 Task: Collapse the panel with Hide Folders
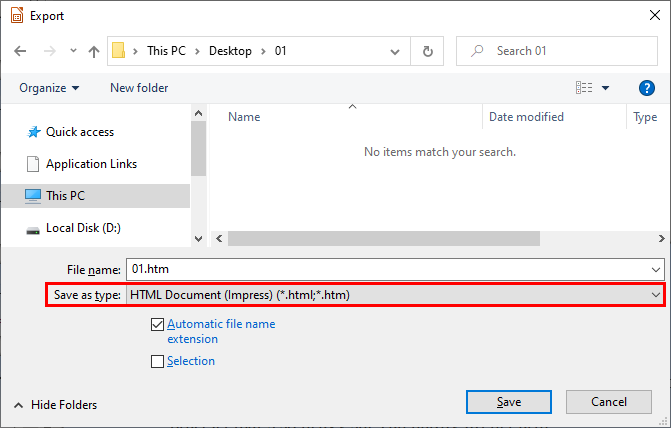55,405
